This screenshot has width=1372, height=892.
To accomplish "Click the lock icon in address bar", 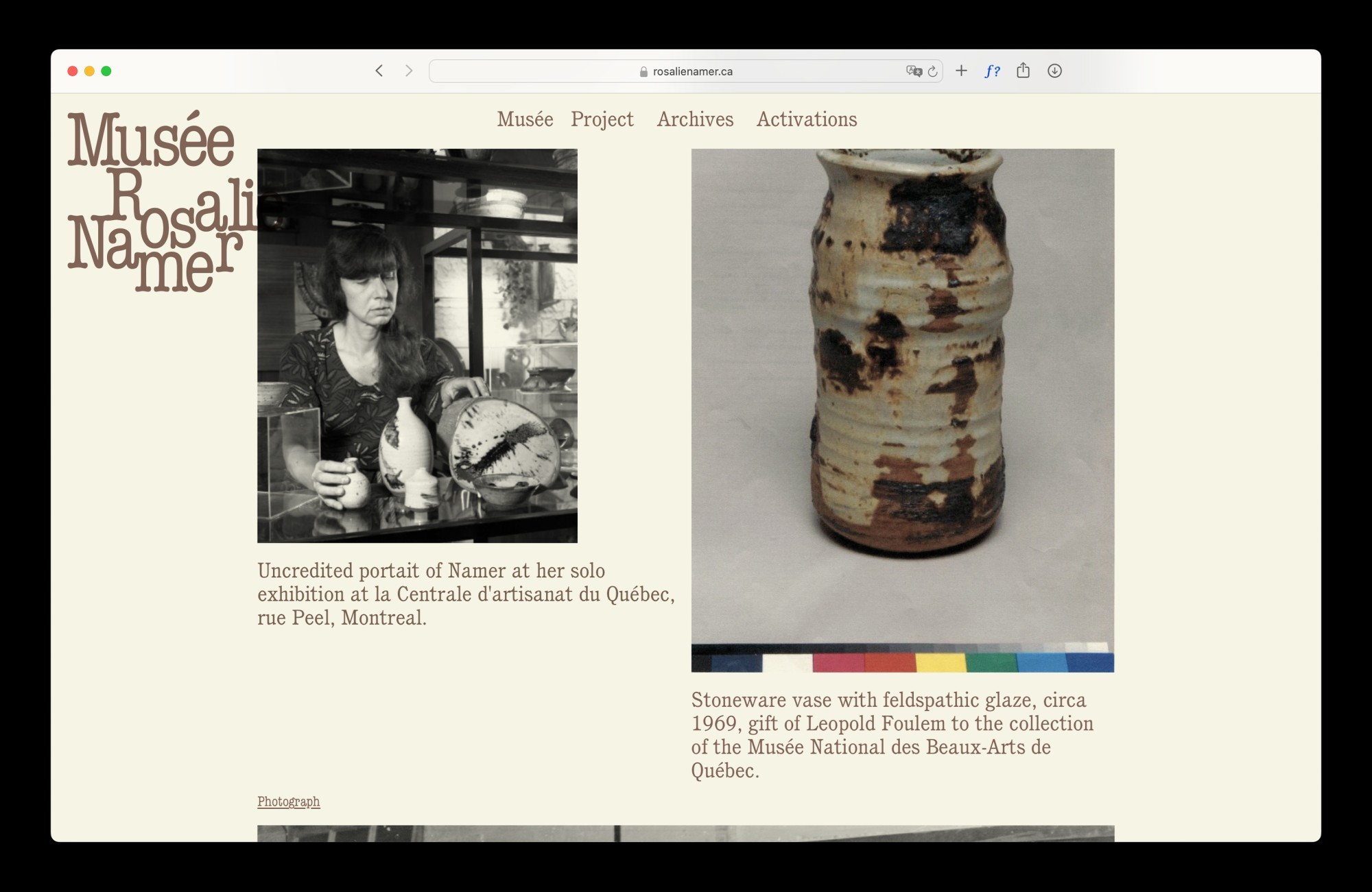I will point(643,71).
